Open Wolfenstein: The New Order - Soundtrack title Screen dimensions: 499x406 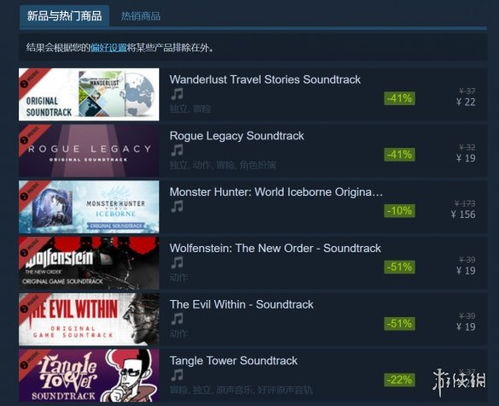click(275, 248)
